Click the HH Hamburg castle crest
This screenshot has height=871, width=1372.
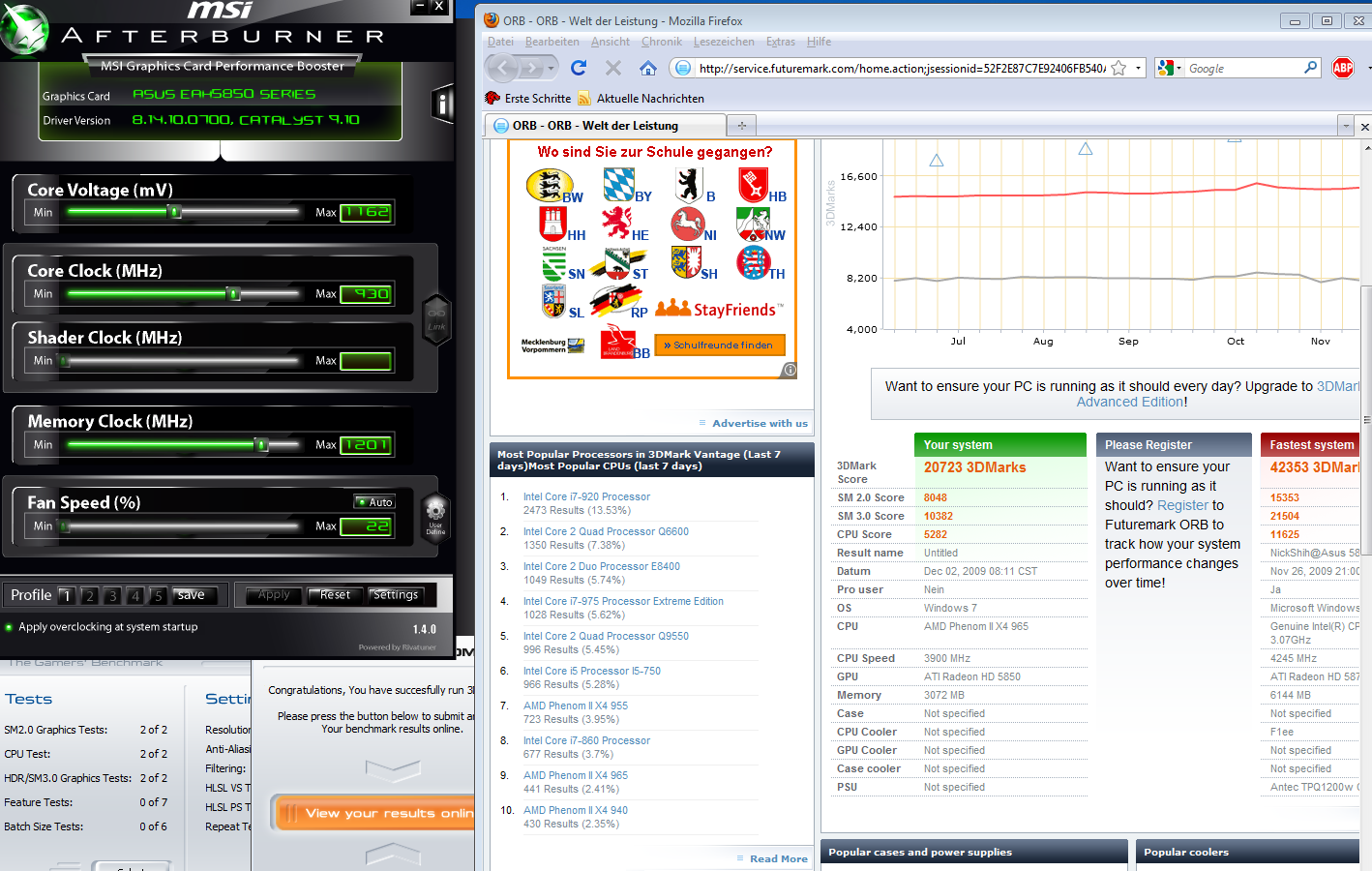(x=553, y=224)
